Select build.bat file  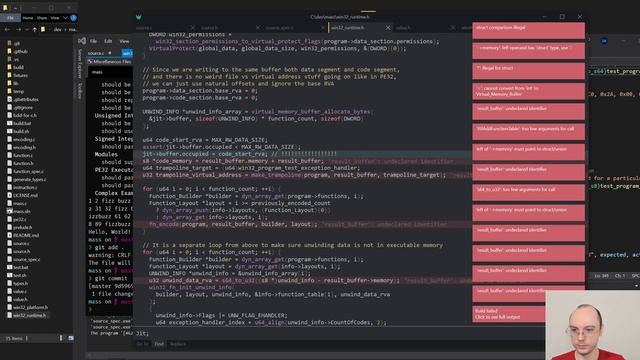click(19, 123)
